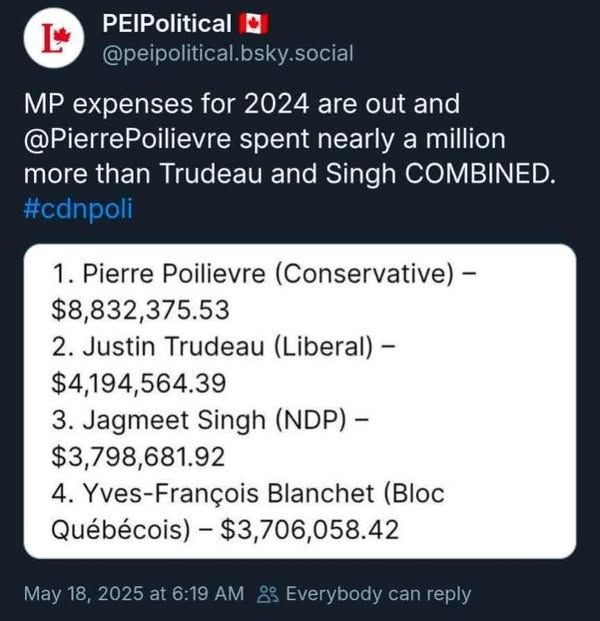Click the Jagmeet Singh (NDP) entry

coord(200,420)
